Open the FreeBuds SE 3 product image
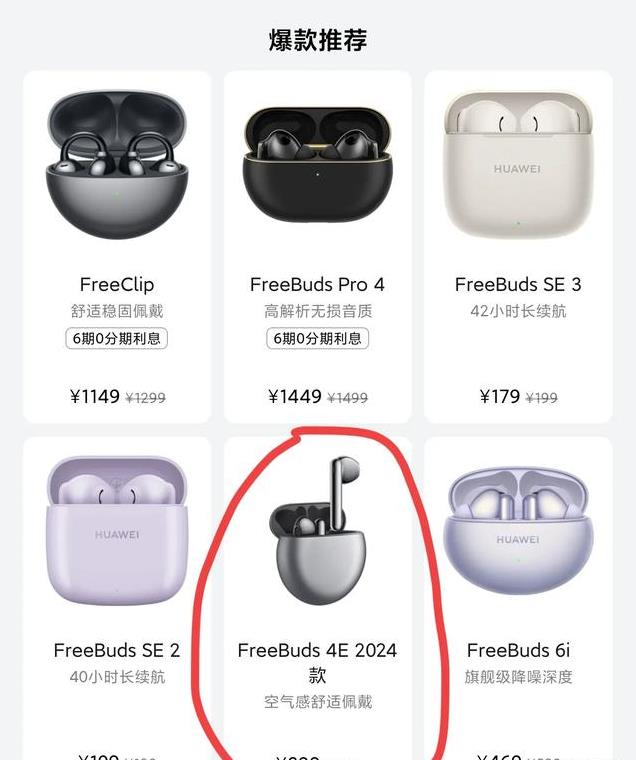 click(518, 163)
